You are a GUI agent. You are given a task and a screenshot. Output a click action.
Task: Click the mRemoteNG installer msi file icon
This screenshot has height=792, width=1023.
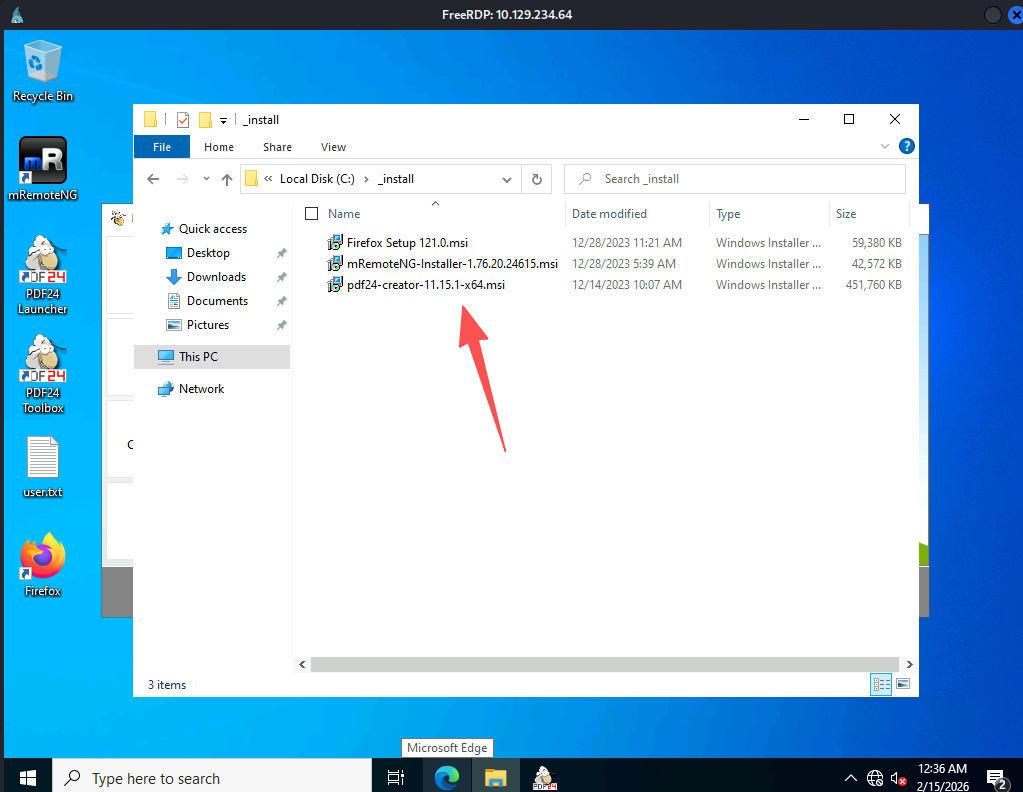click(x=335, y=264)
